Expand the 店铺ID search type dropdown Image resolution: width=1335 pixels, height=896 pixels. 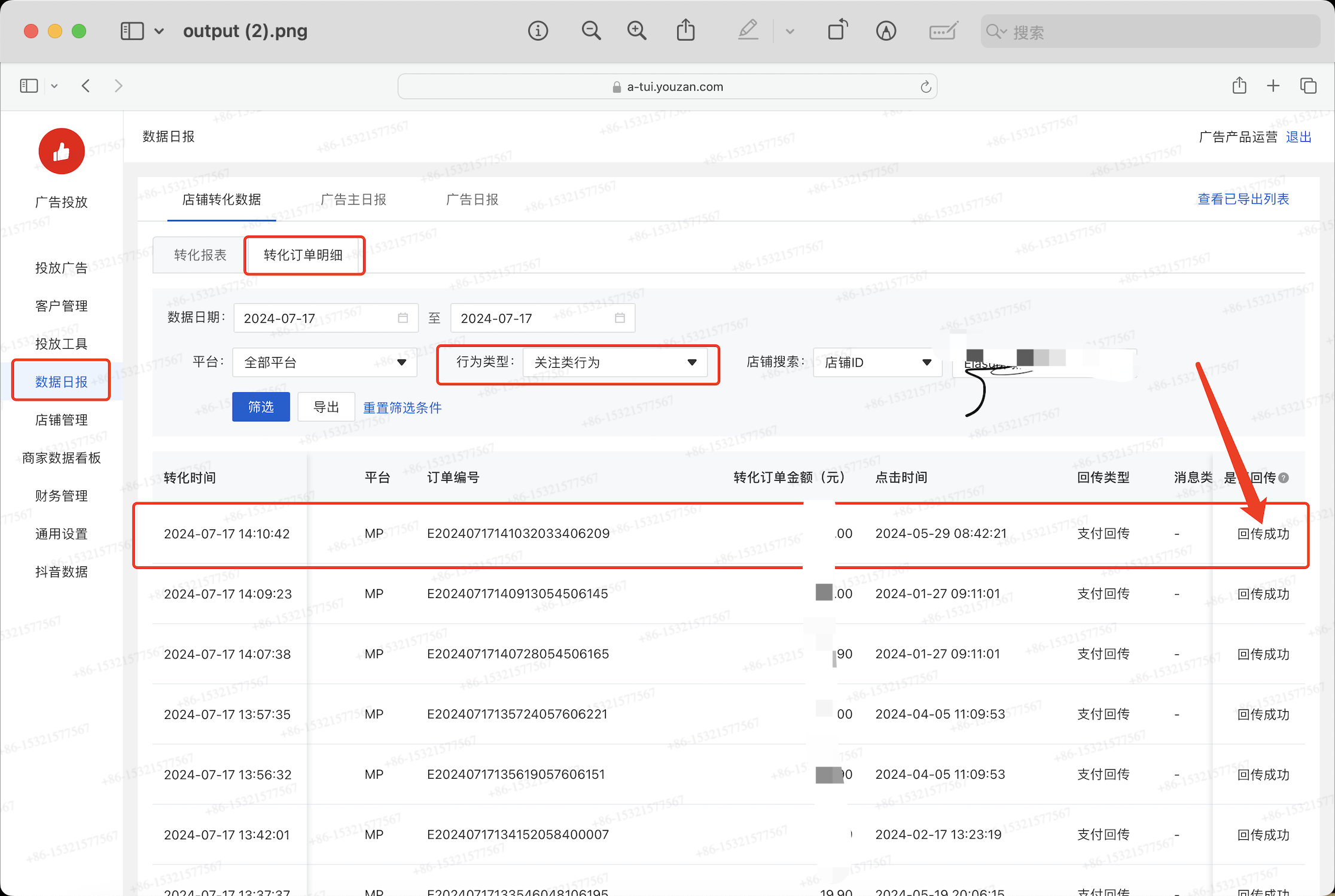[x=877, y=362]
